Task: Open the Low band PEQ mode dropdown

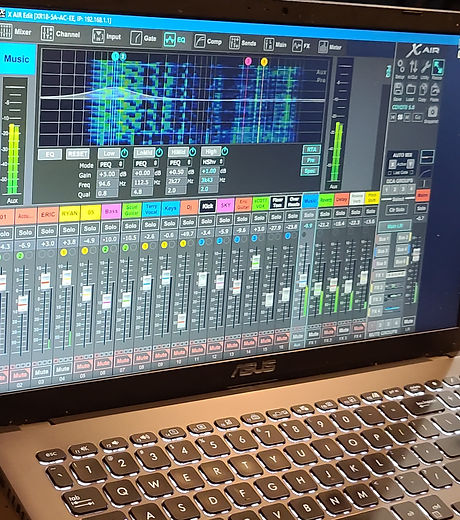Action: pyautogui.click(x=111, y=165)
